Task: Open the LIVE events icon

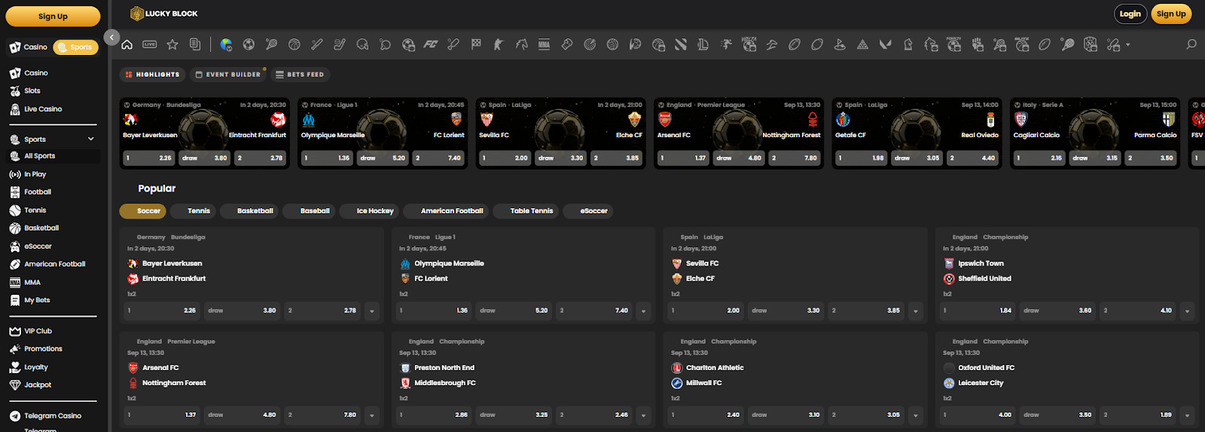Action: point(150,44)
